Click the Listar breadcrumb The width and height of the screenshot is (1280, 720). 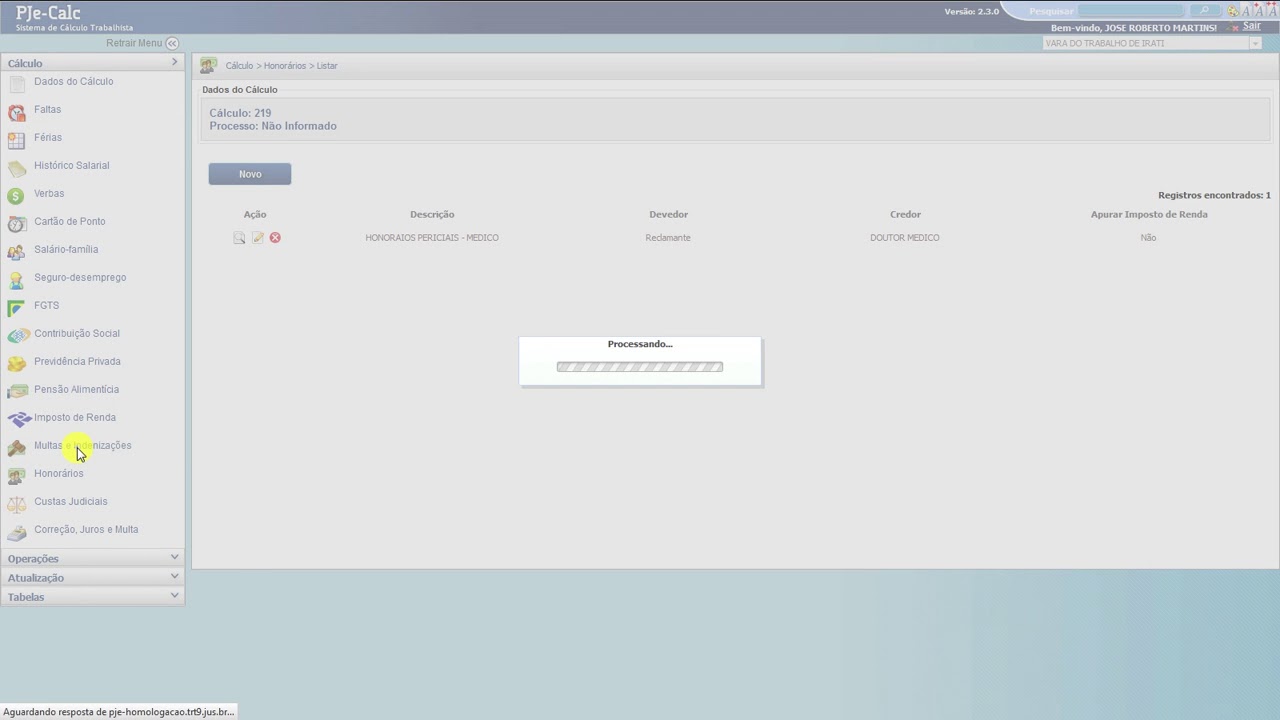point(327,66)
